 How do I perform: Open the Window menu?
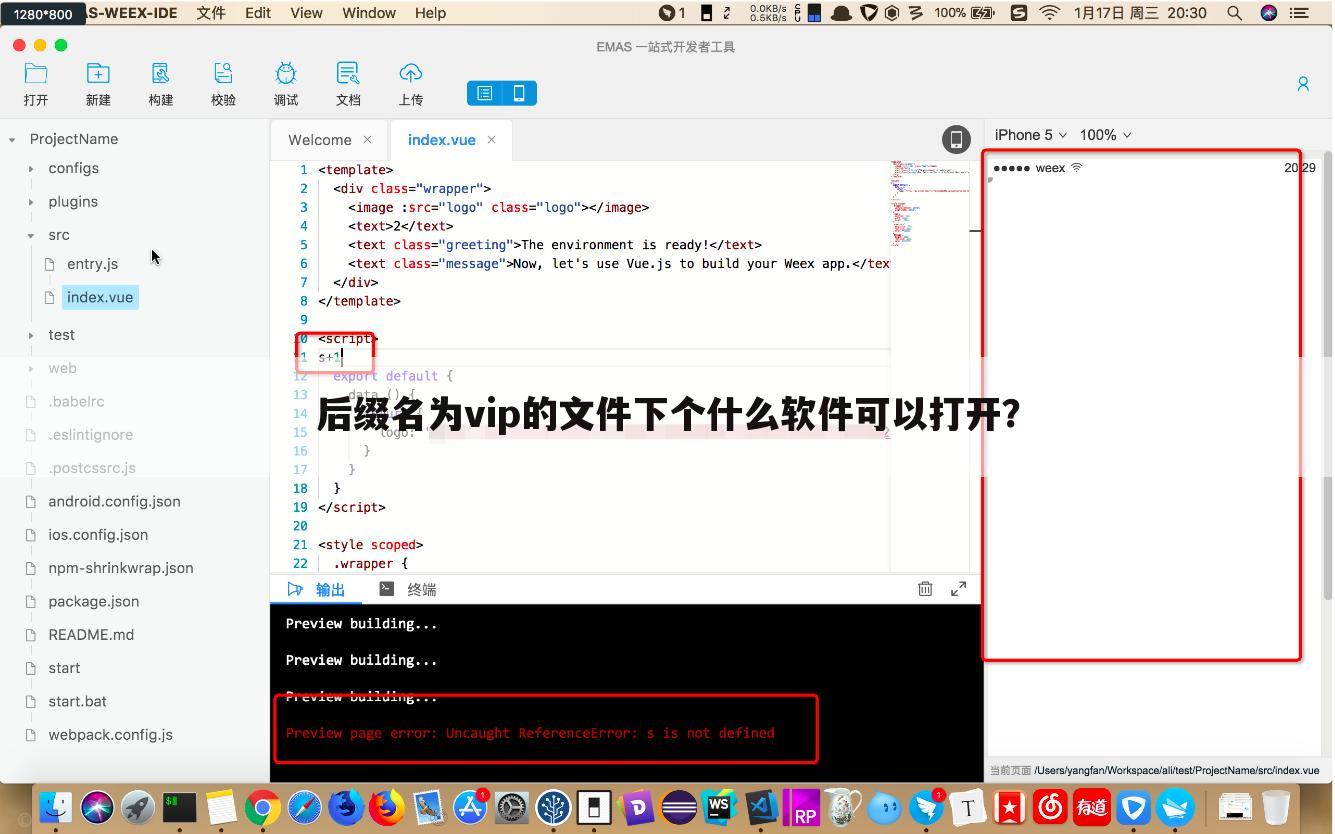(369, 13)
